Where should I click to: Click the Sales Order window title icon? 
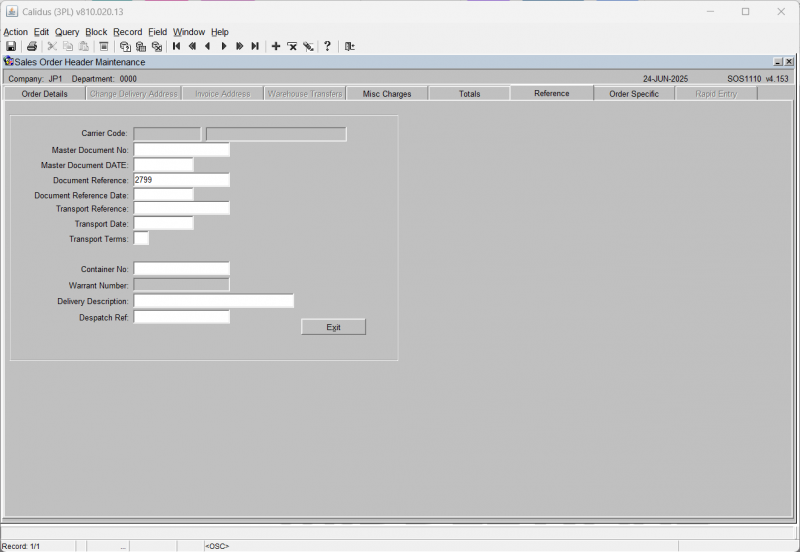click(8, 62)
